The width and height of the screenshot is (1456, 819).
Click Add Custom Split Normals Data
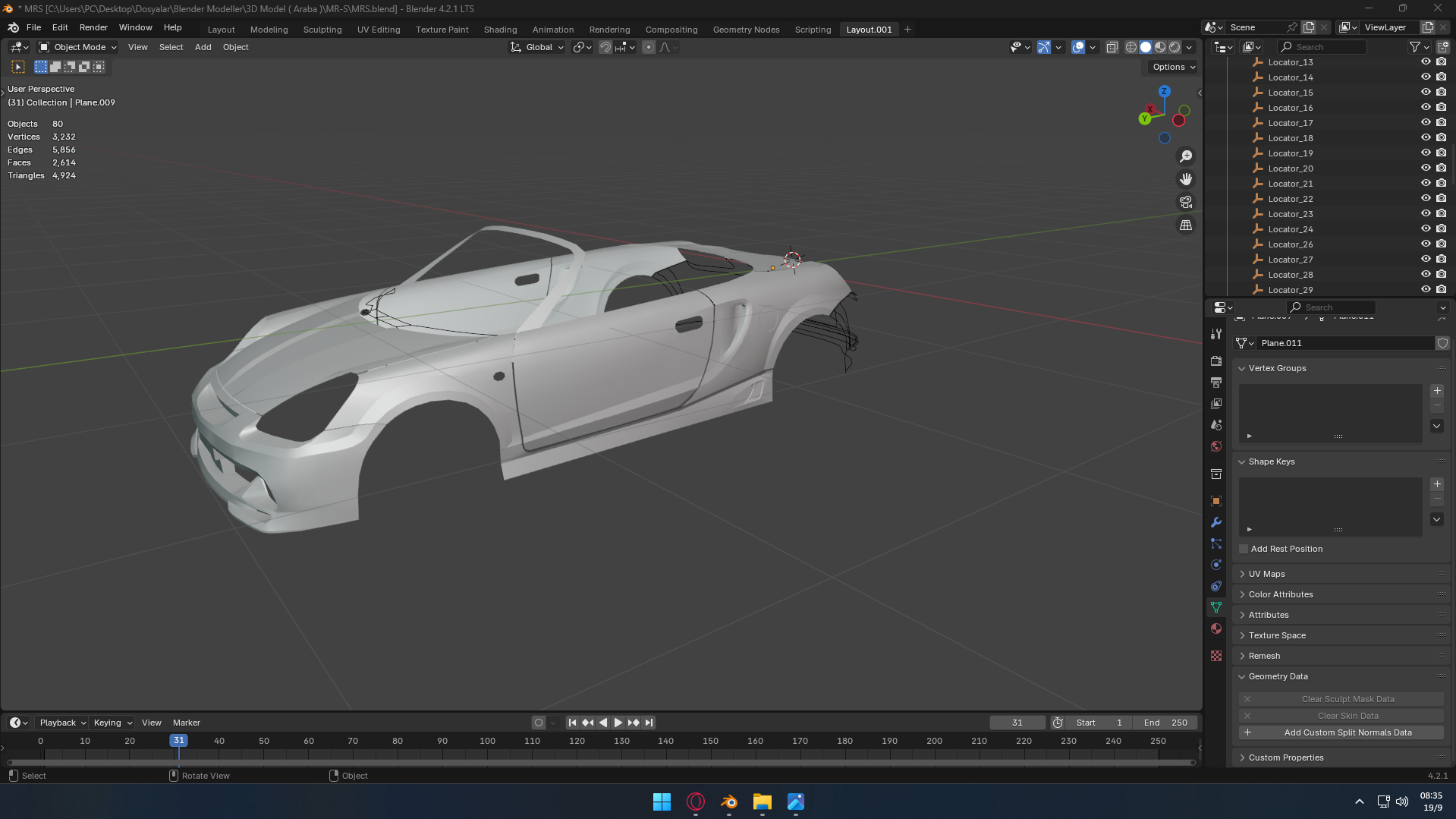[x=1341, y=732]
